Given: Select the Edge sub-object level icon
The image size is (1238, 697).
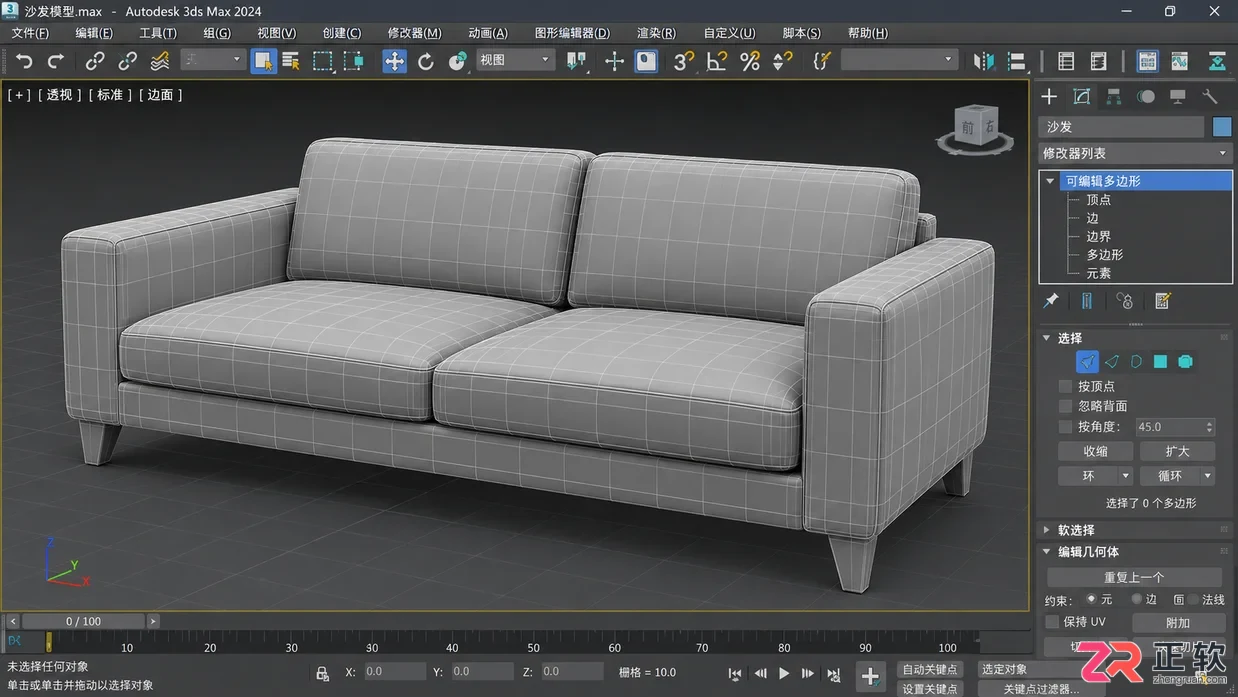Looking at the screenshot, I should pos(1112,361).
